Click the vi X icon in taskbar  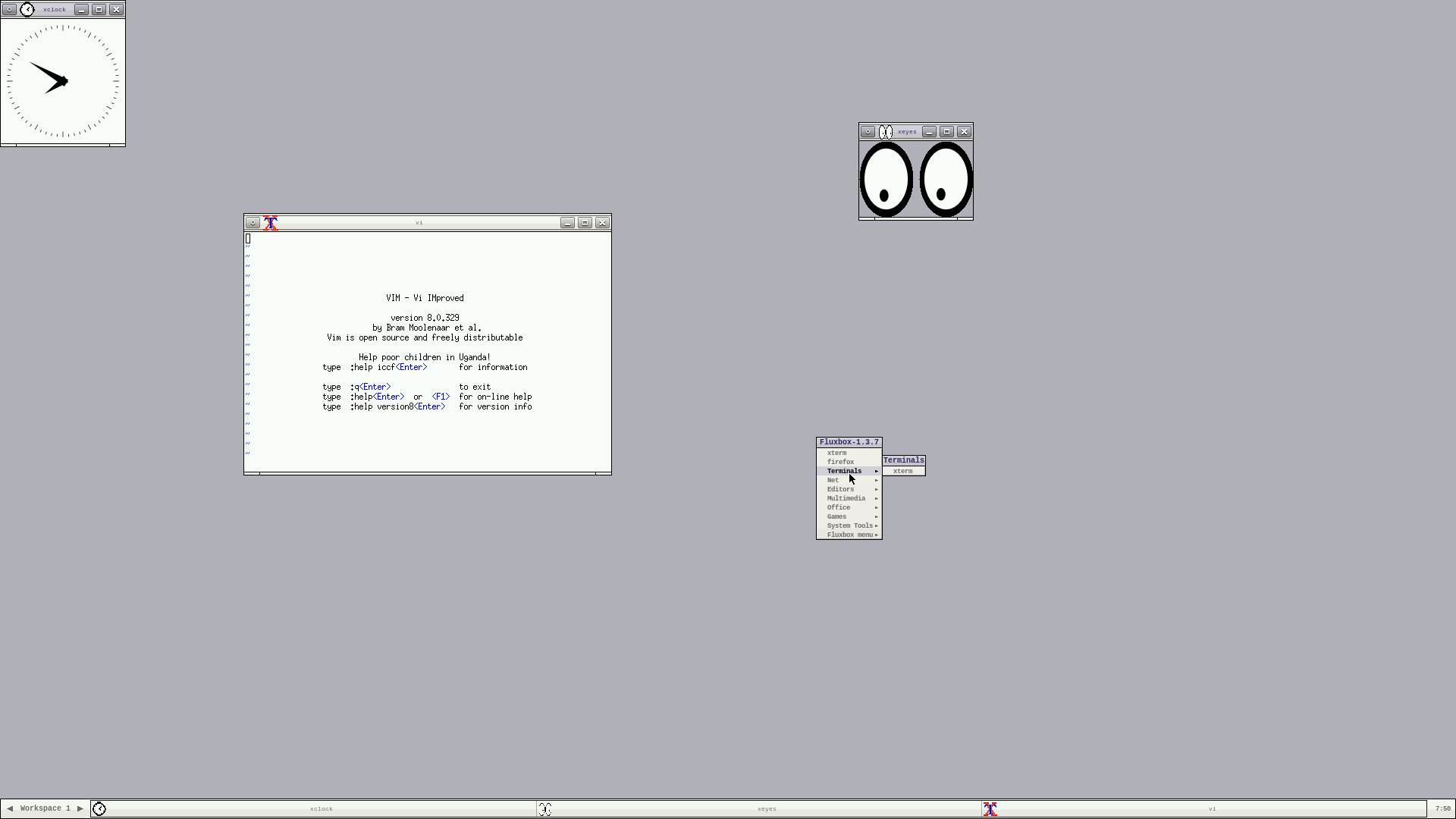[990, 809]
